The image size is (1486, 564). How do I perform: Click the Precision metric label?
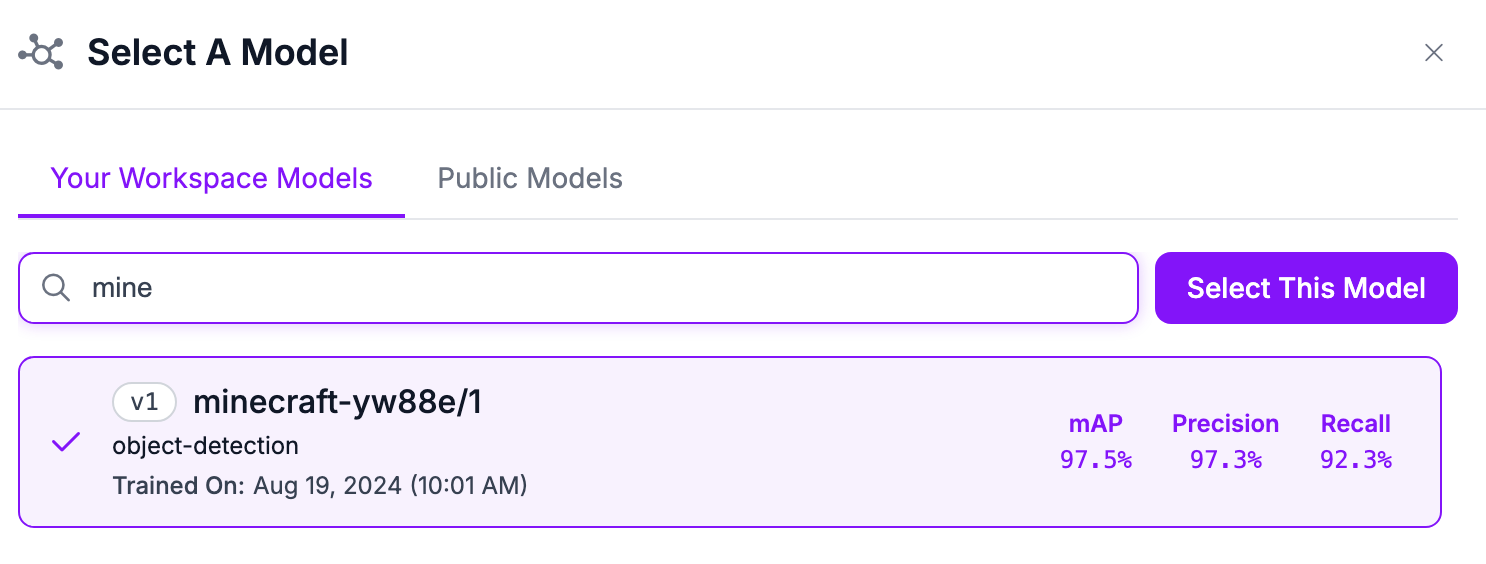click(x=1225, y=424)
